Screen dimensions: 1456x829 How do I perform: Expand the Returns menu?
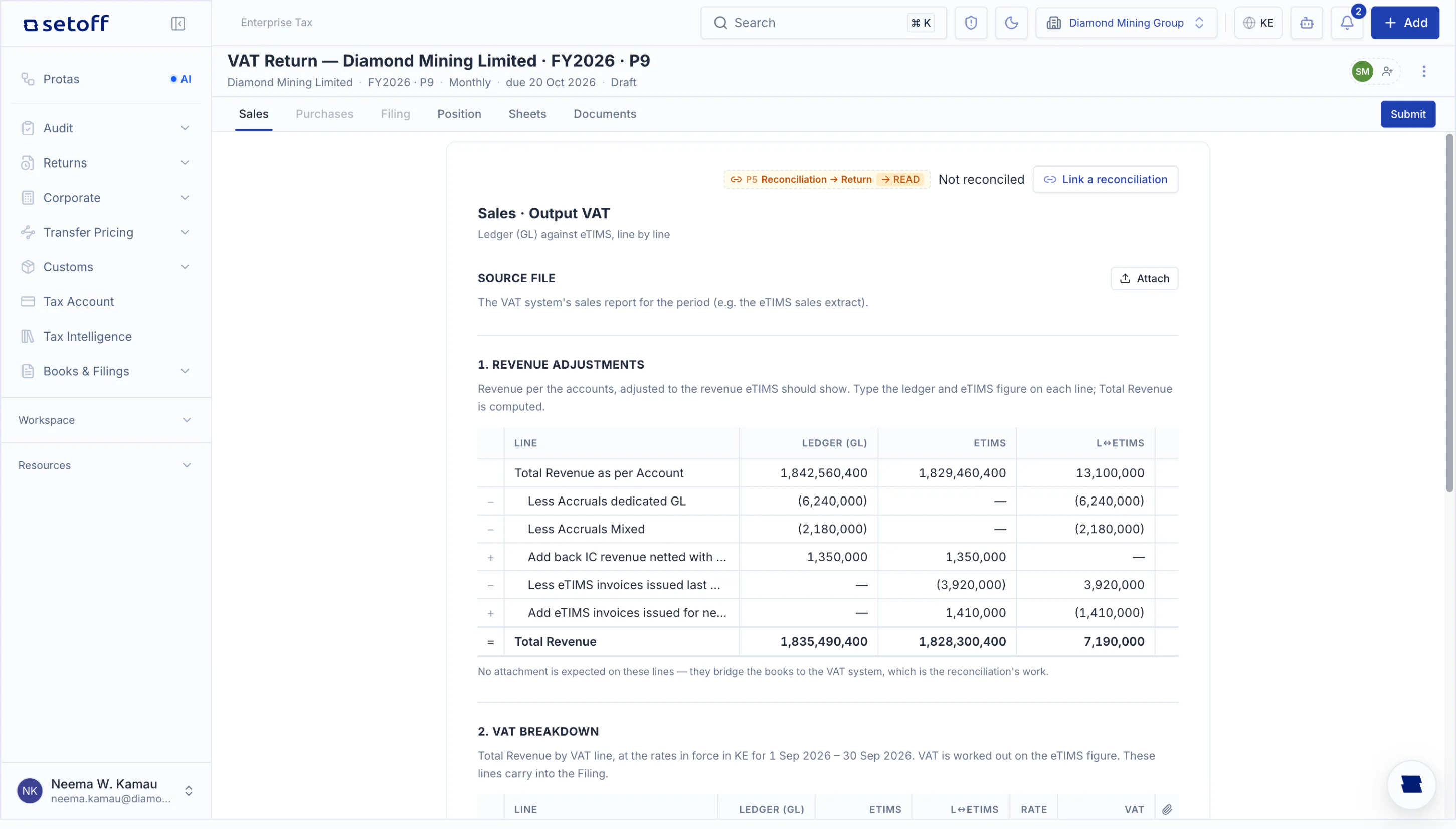point(106,163)
